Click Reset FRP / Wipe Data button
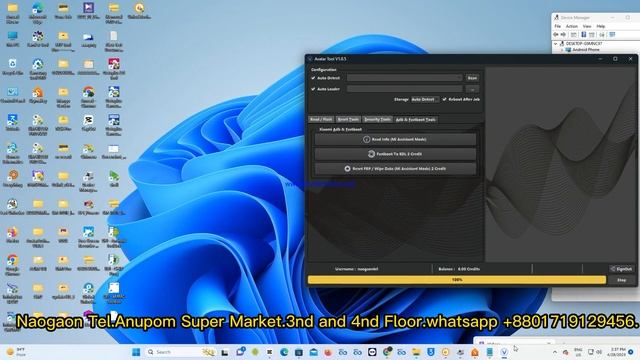This screenshot has width=640, height=360. coord(395,169)
